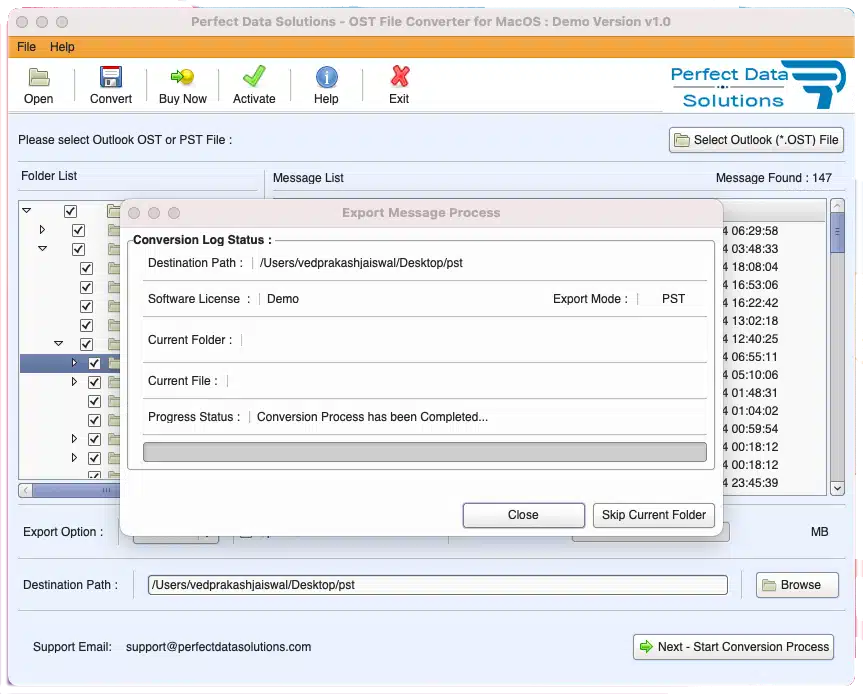Expand the first child folder under root

tap(42, 229)
